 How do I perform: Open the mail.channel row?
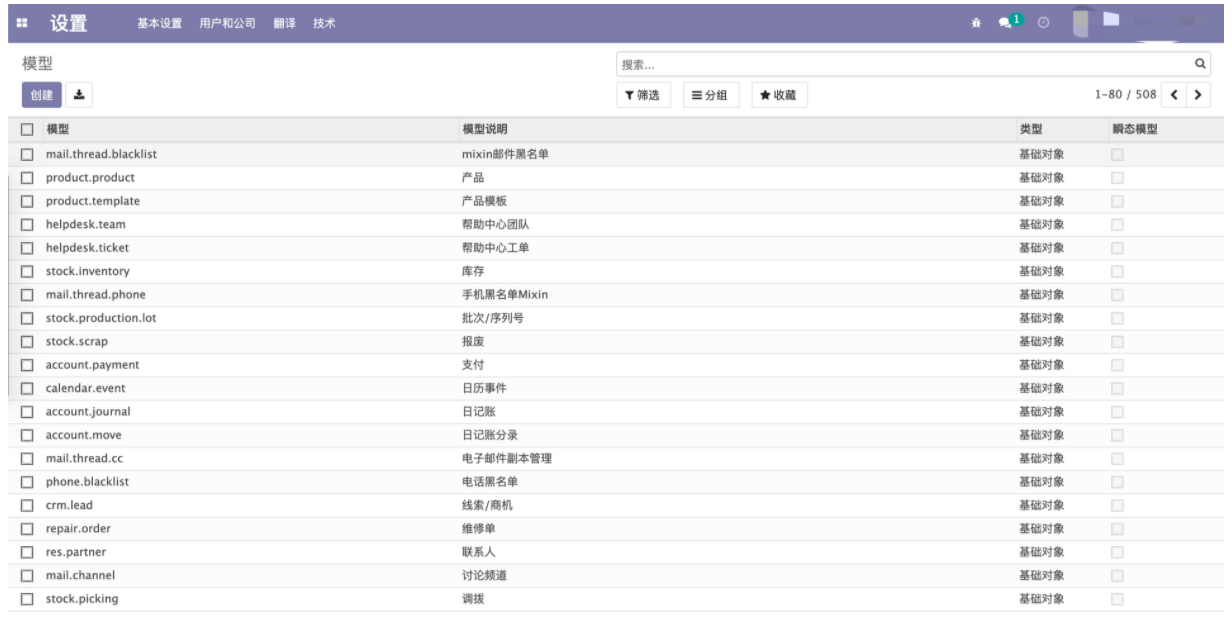pos(615,576)
